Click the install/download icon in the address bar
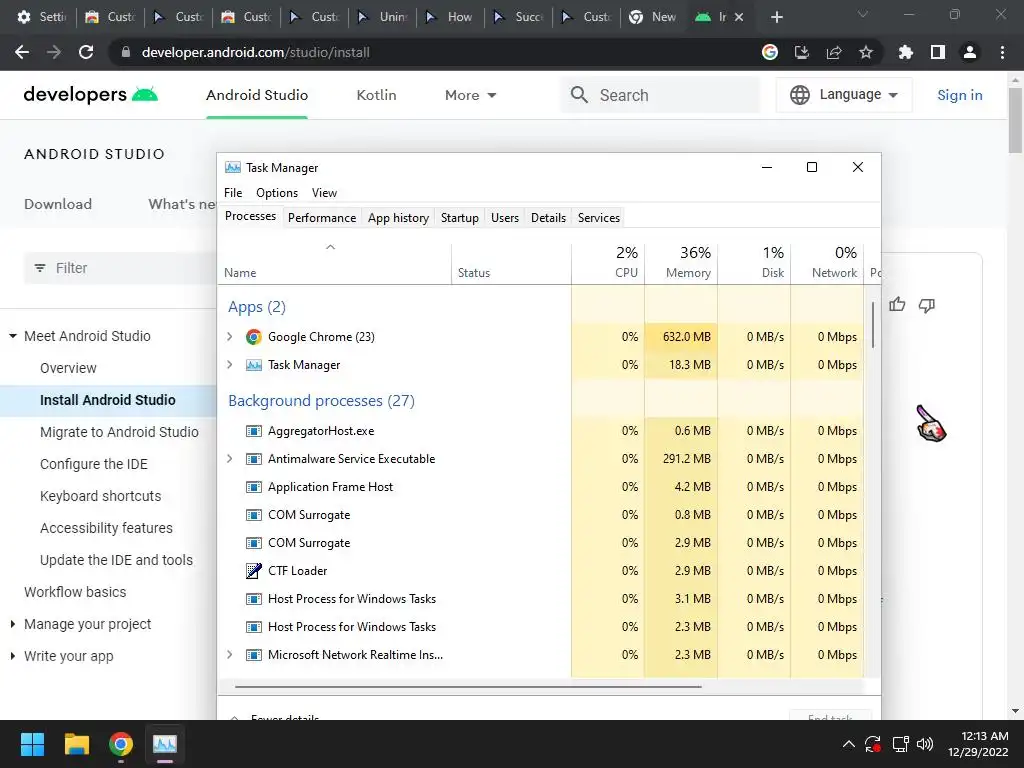This screenshot has height=768, width=1024. click(802, 52)
